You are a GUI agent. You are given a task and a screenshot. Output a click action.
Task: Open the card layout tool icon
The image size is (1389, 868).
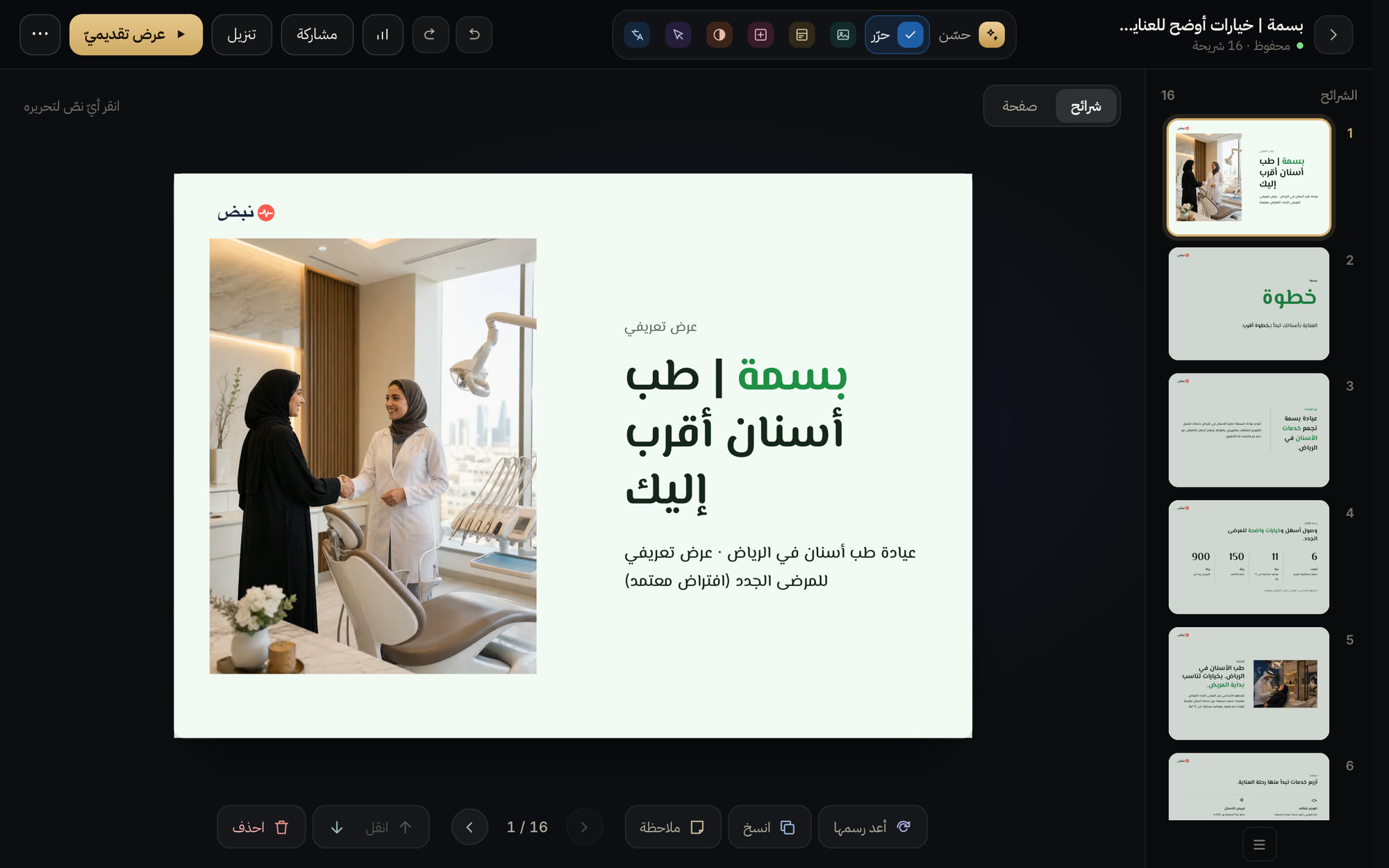tap(801, 35)
